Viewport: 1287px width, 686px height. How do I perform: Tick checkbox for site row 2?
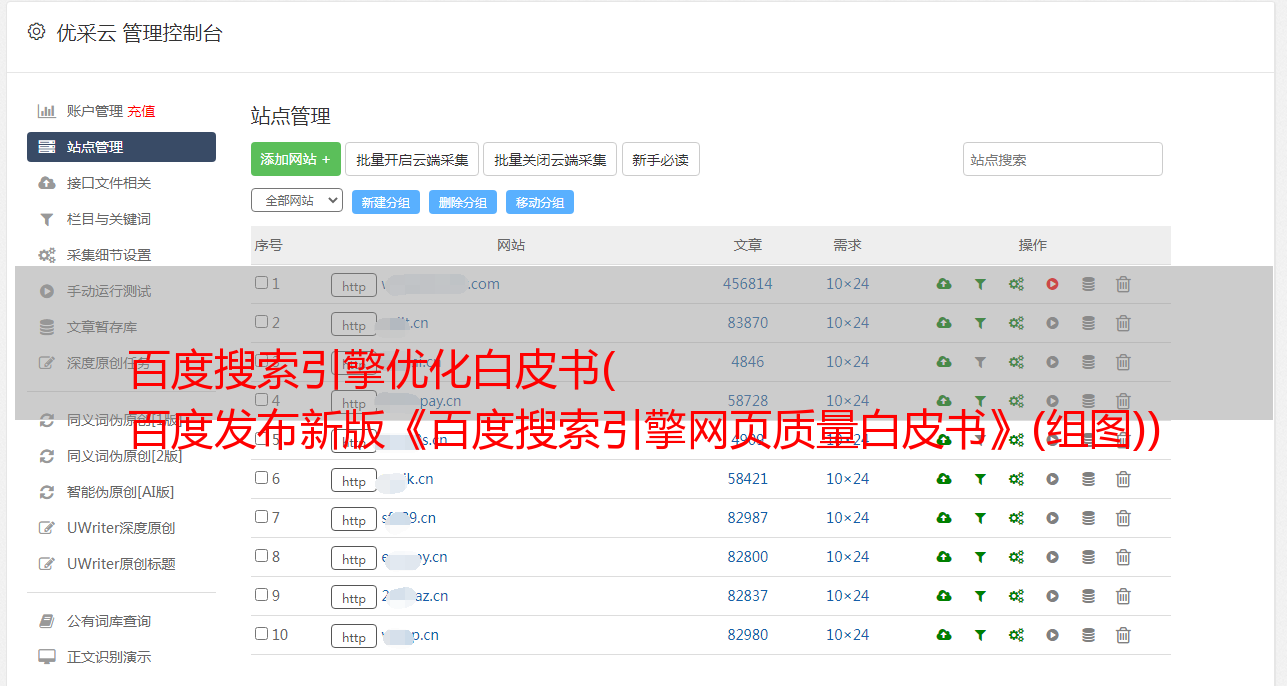pyautogui.click(x=261, y=322)
